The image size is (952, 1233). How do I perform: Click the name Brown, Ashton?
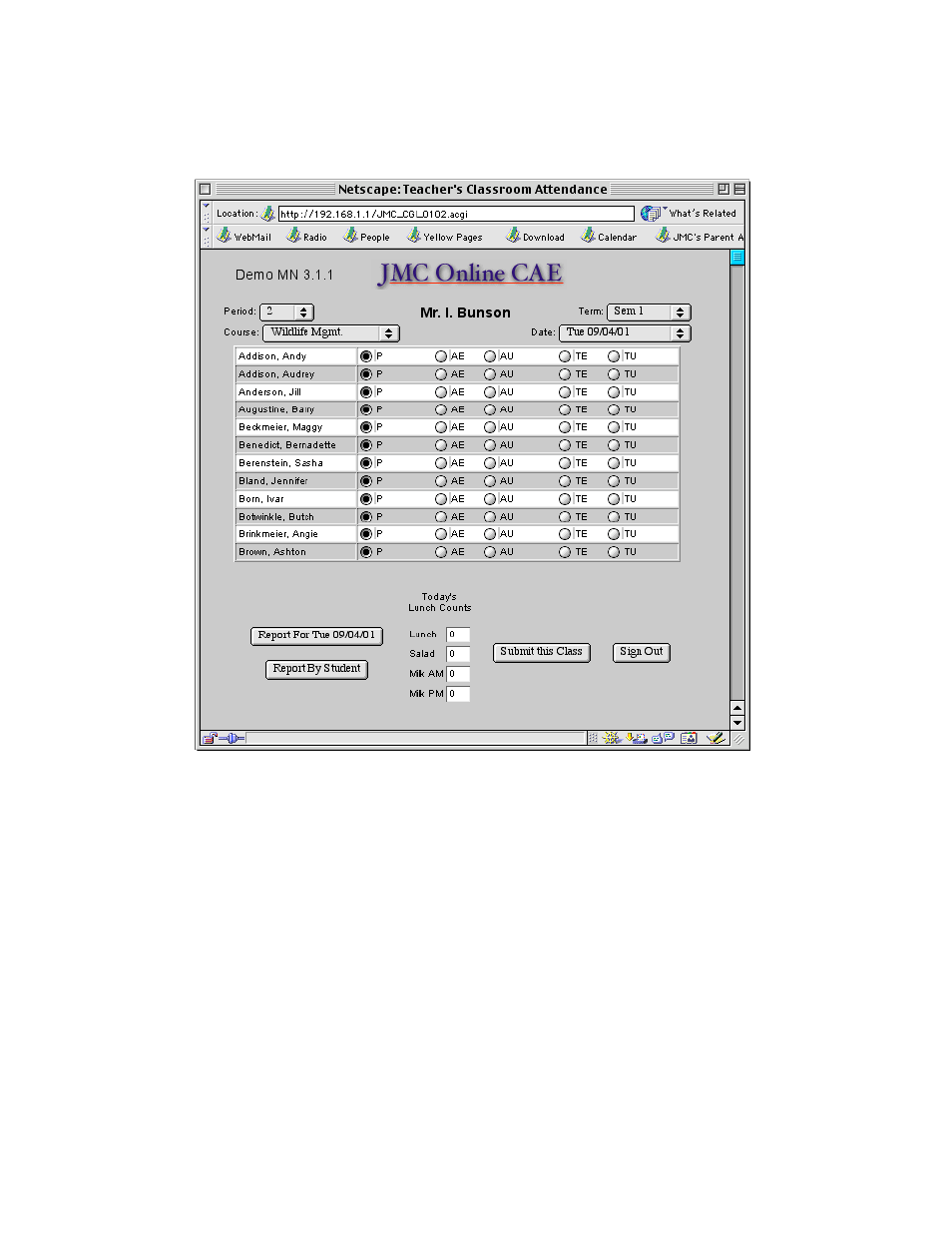[x=272, y=552]
